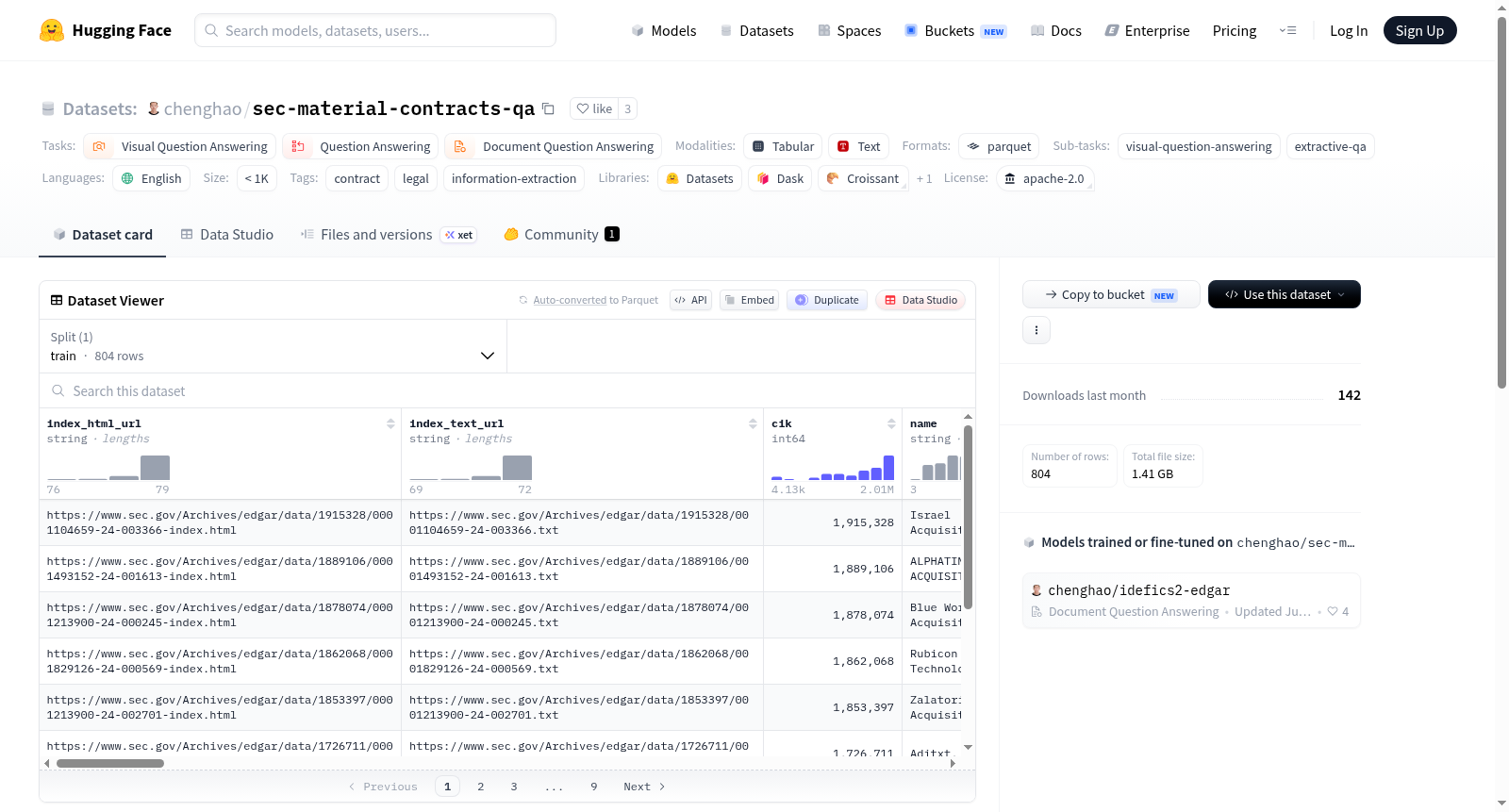Go to page 3 of the dataset
Screen dimensions: 1509x812
click(514, 787)
